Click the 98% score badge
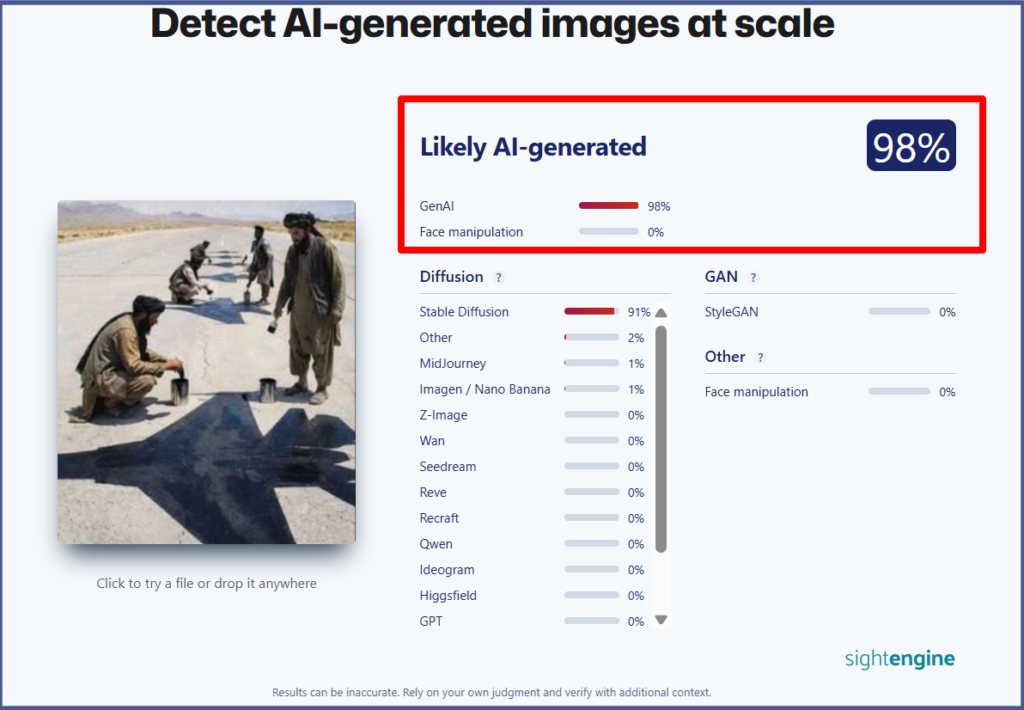The image size is (1024, 710). click(x=910, y=147)
